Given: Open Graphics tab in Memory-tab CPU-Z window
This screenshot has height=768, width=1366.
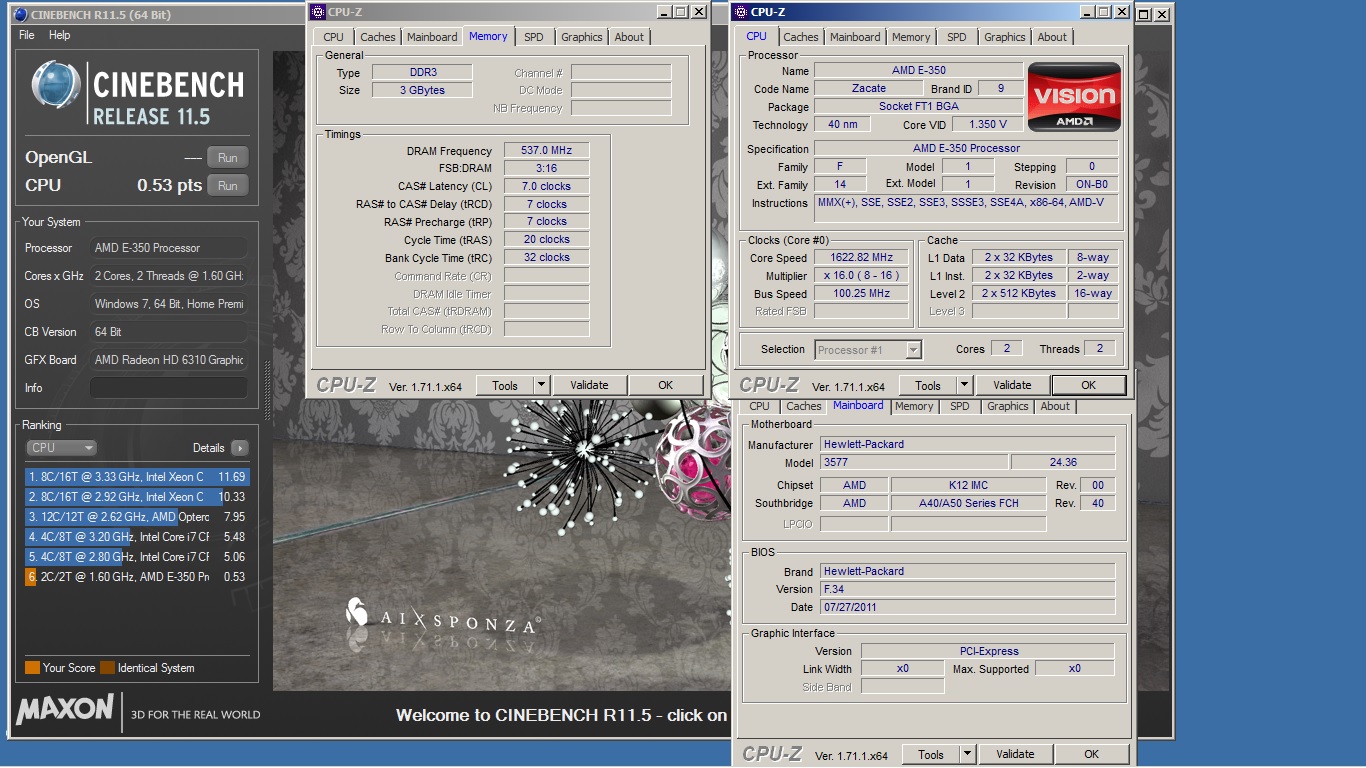Looking at the screenshot, I should (582, 37).
